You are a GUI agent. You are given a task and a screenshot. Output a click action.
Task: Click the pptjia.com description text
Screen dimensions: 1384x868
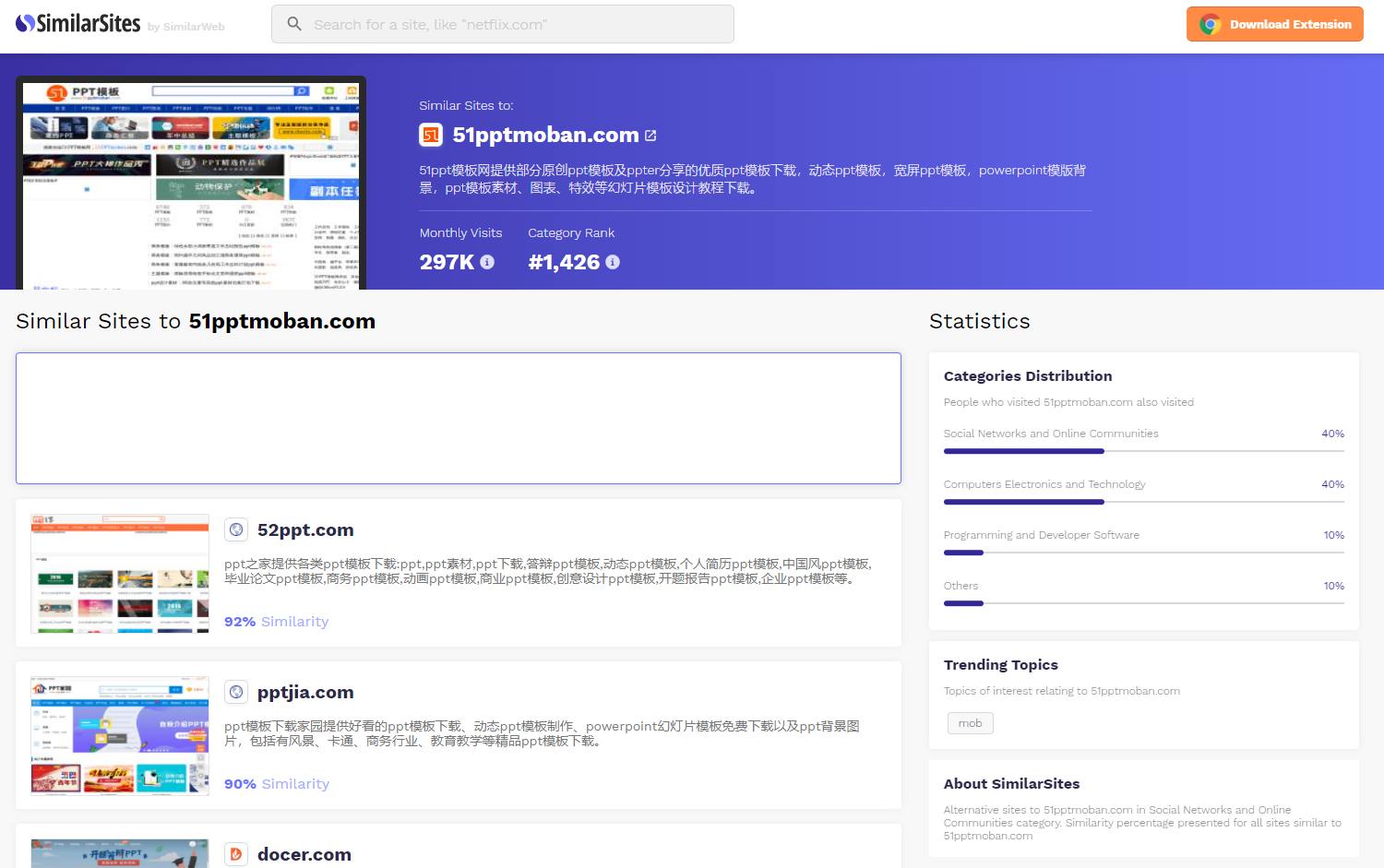click(543, 733)
